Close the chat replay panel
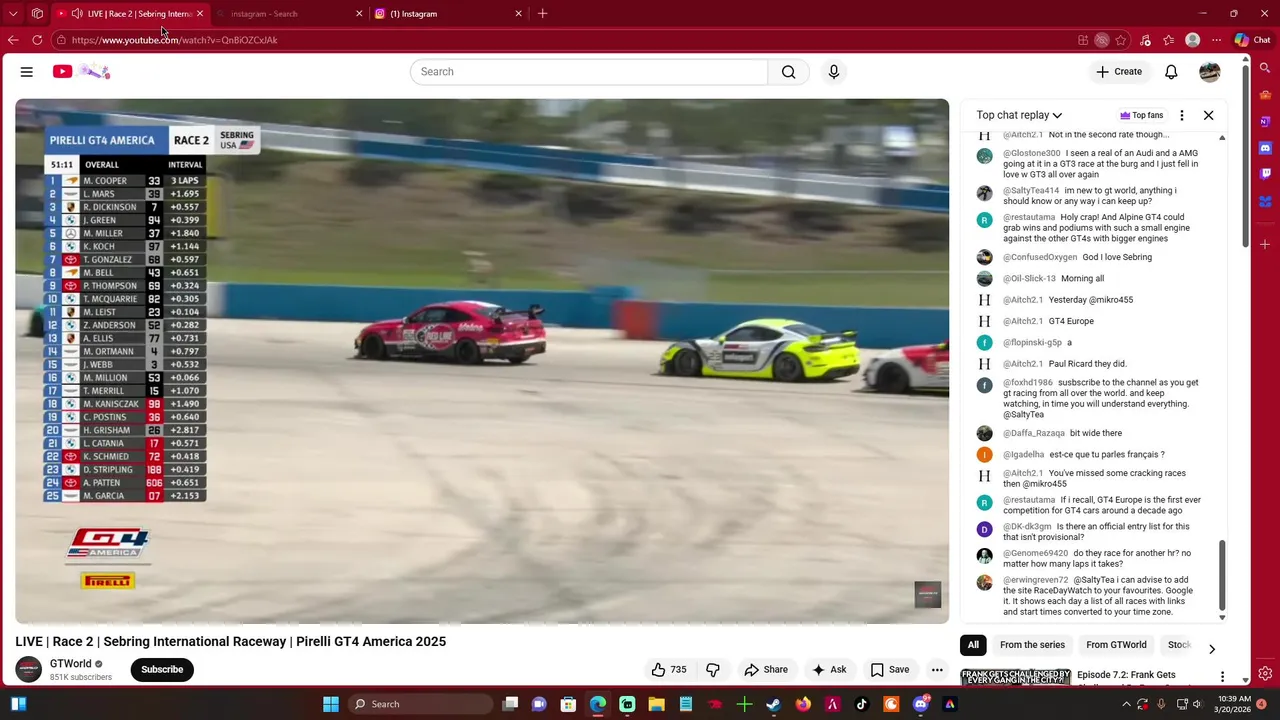The height and width of the screenshot is (720, 1280). click(x=1208, y=115)
